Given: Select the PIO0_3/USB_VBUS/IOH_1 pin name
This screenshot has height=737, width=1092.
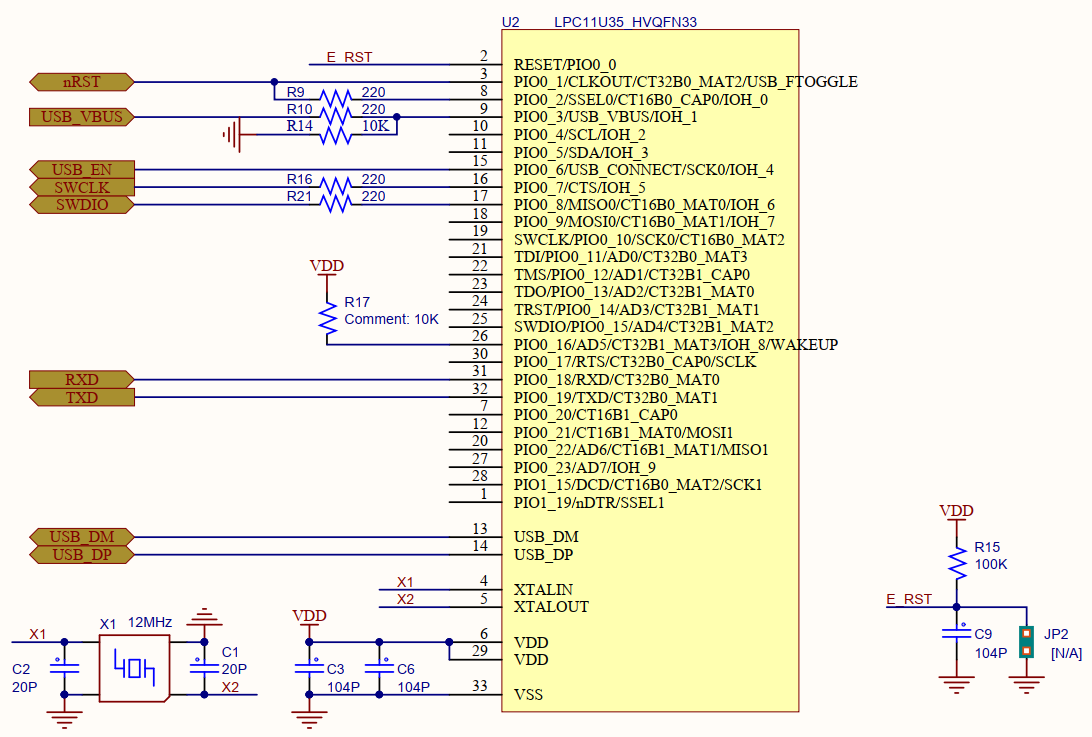Looking at the screenshot, I should click(x=605, y=117).
